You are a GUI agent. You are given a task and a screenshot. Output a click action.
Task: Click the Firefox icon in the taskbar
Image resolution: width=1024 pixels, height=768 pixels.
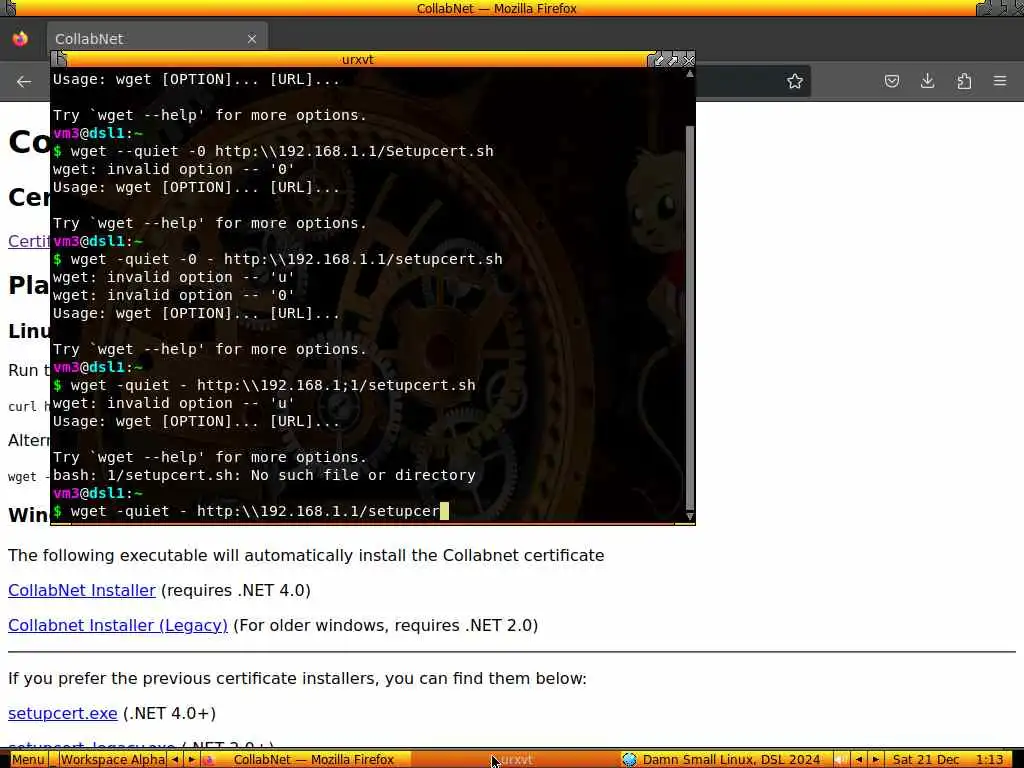pos(208,760)
